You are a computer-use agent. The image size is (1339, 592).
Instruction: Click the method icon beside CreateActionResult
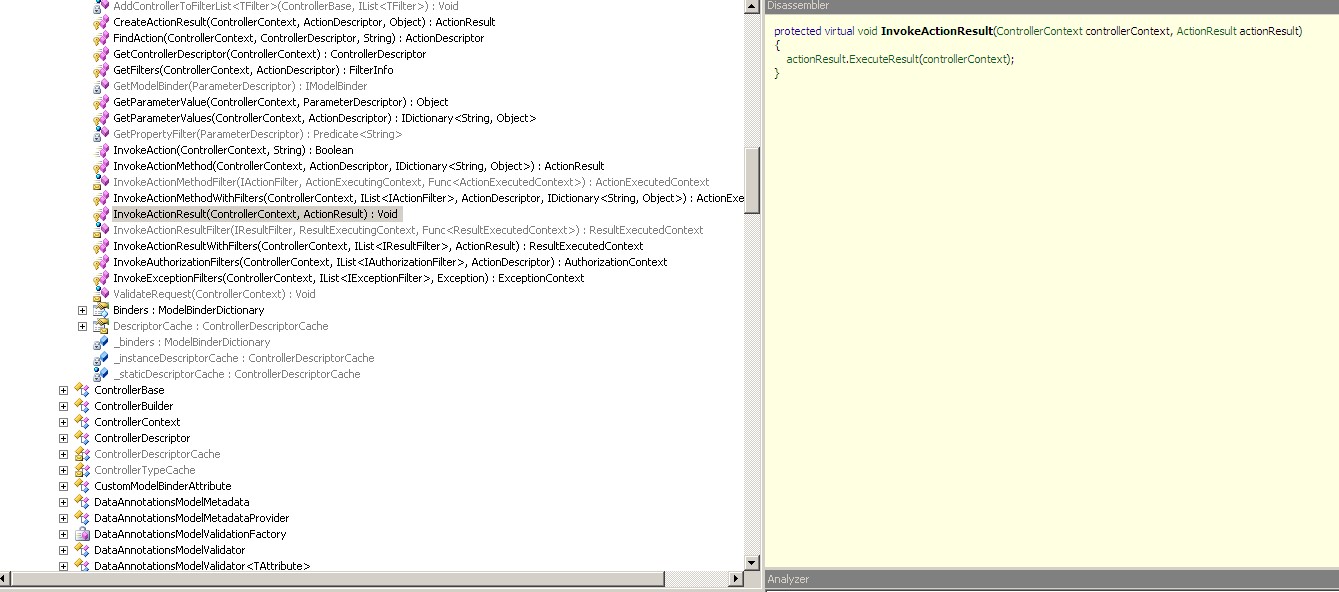click(100, 22)
